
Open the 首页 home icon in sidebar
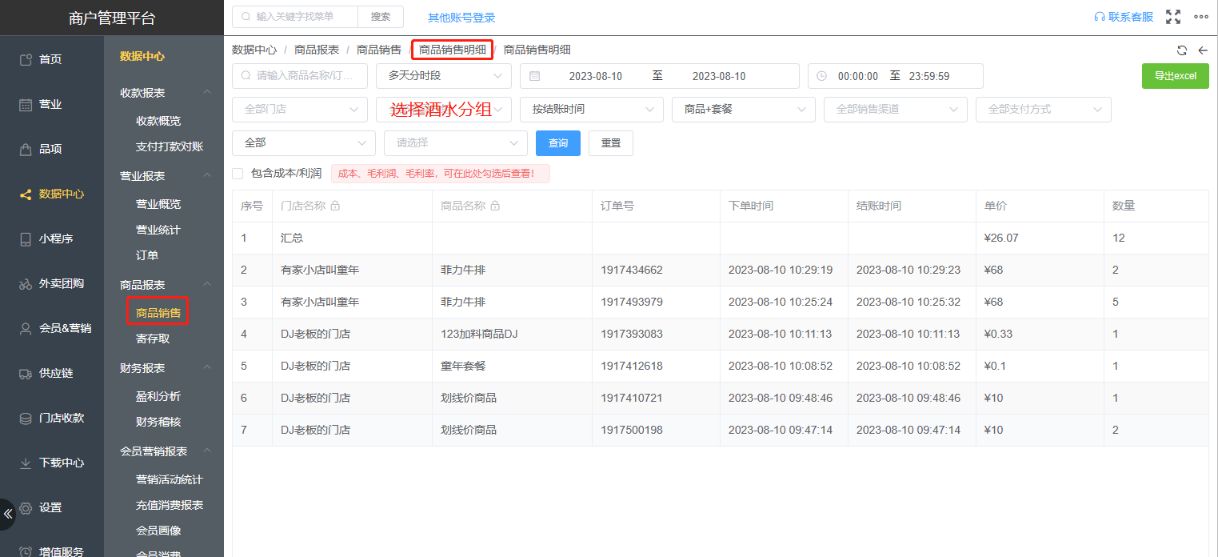pyautogui.click(x=26, y=60)
